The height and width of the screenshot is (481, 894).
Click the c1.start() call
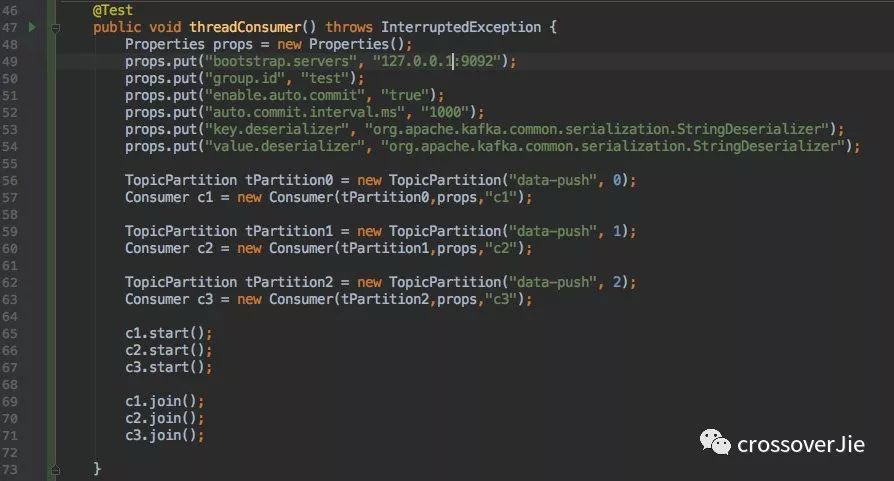point(168,334)
